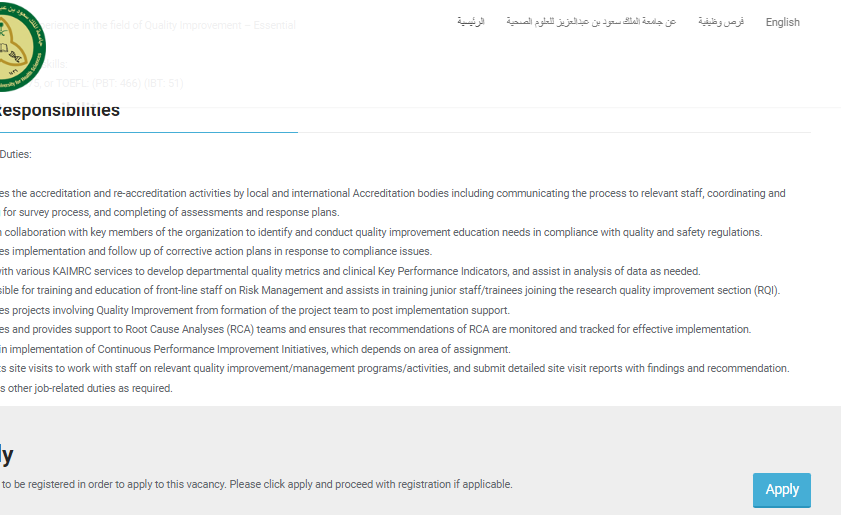Image resolution: width=841 pixels, height=515 pixels.
Task: Click the "Duties:" label
Action: [16, 154]
